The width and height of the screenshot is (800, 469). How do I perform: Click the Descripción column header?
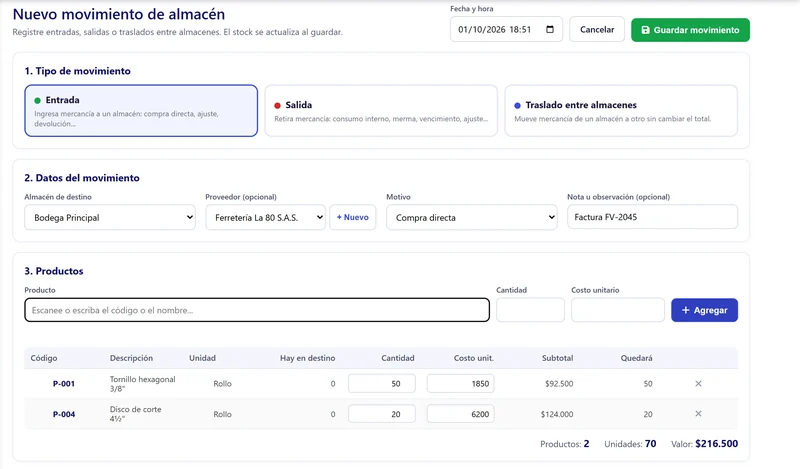tap(131, 358)
